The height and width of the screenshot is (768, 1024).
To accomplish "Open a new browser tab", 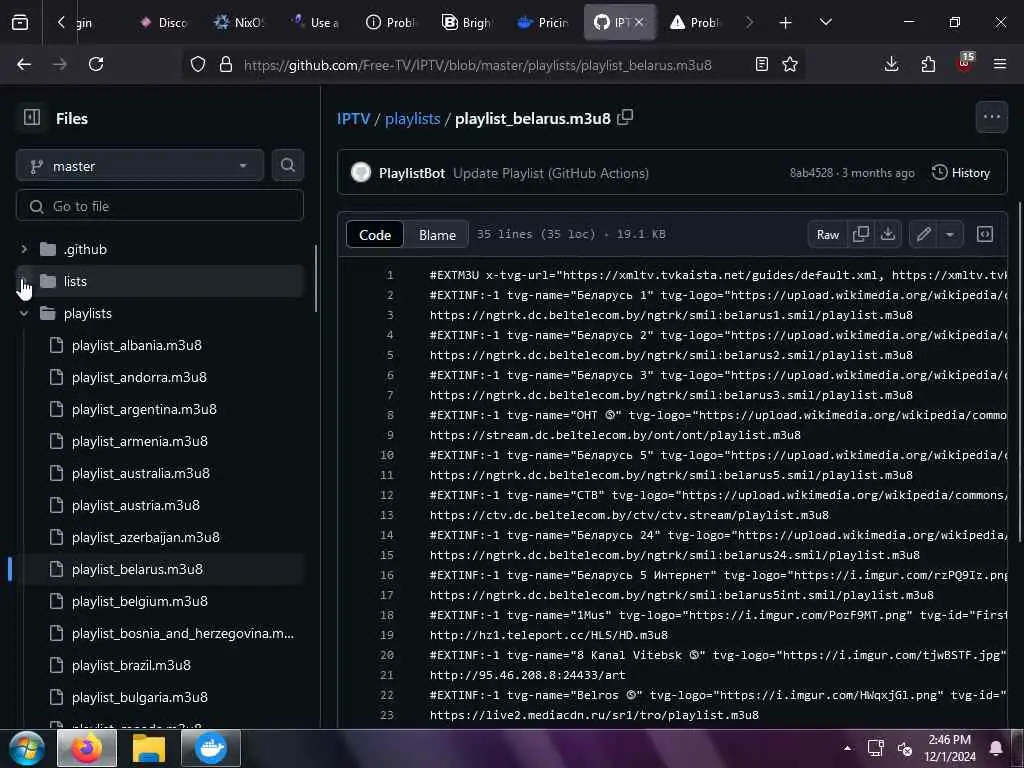I will coord(786,23).
